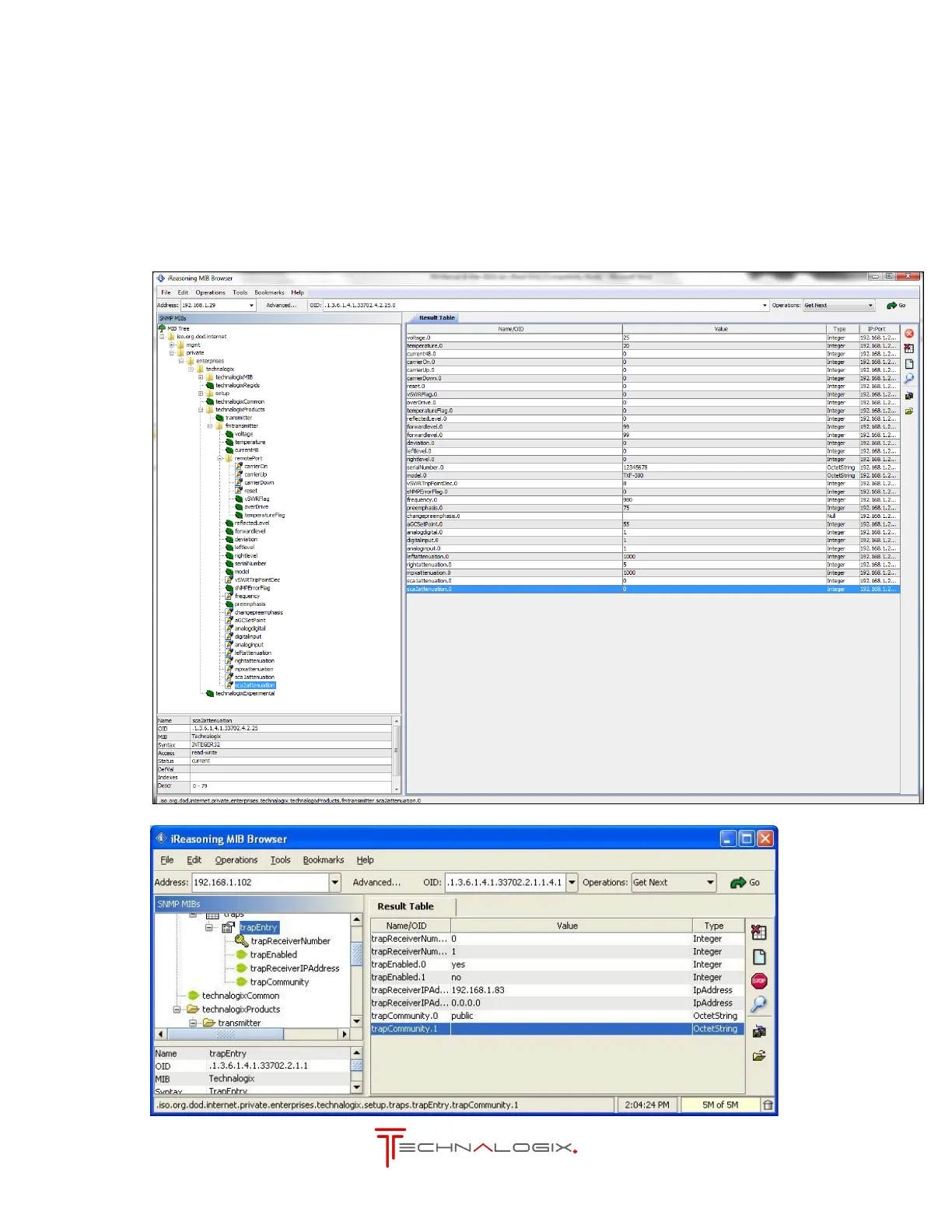This screenshot has width=952, height=1232.
Task: Click the MIB Tree root icon
Action: coord(163,328)
